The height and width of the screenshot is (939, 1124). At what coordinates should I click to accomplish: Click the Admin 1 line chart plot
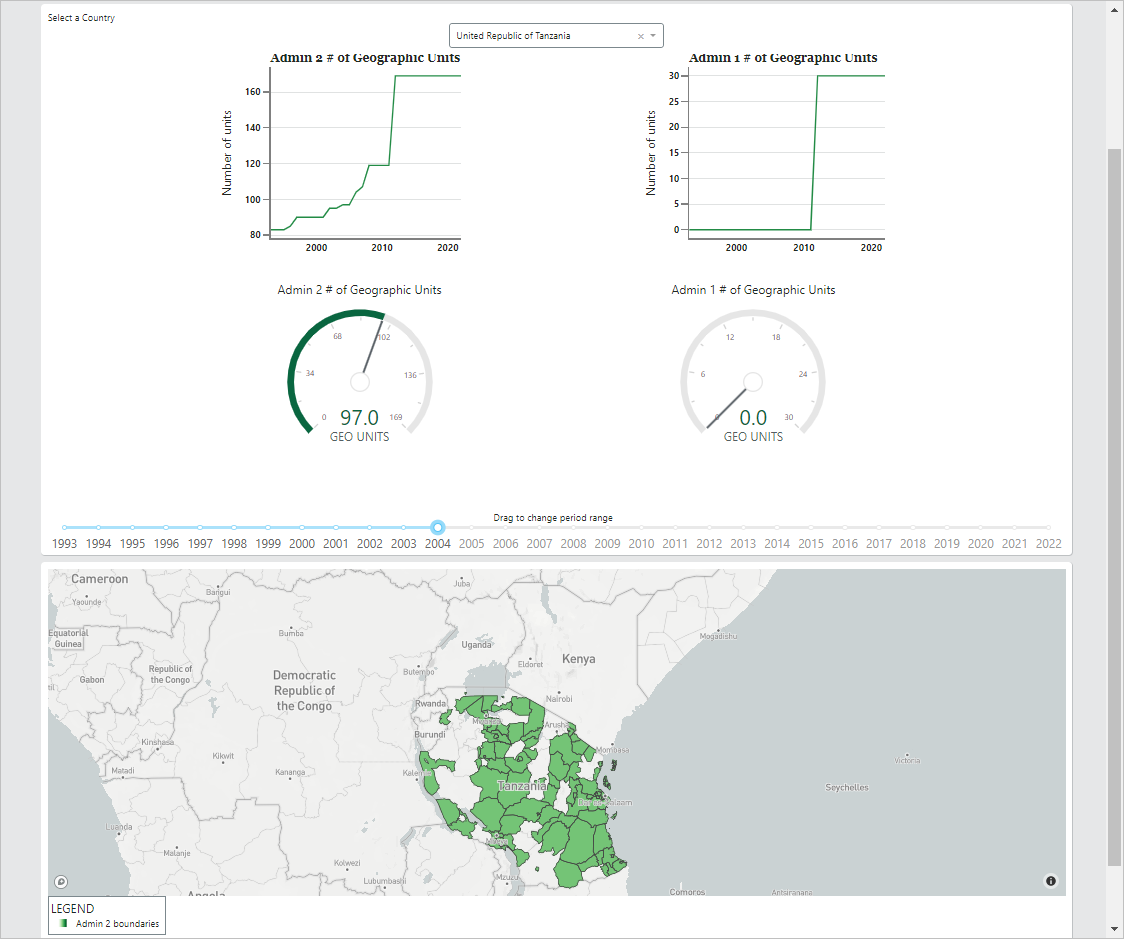[785, 155]
